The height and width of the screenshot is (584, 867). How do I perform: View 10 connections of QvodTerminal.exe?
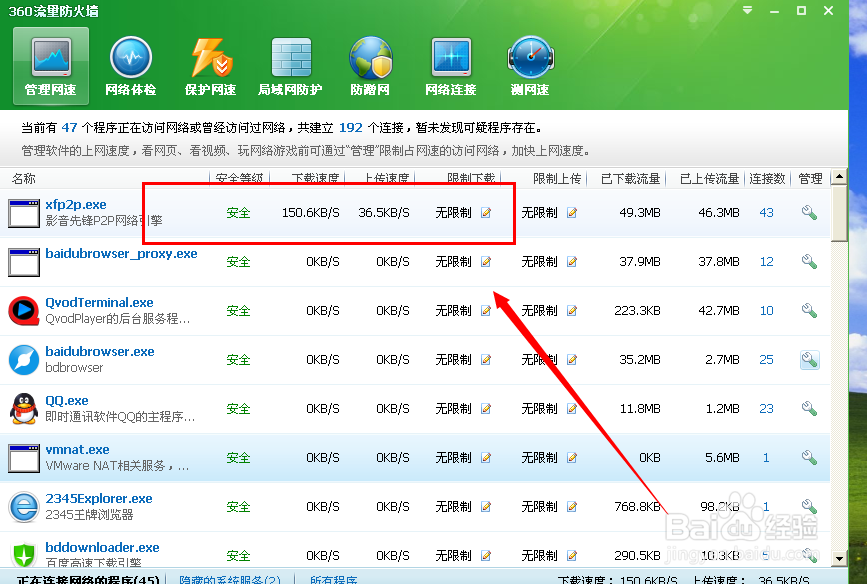click(x=766, y=311)
